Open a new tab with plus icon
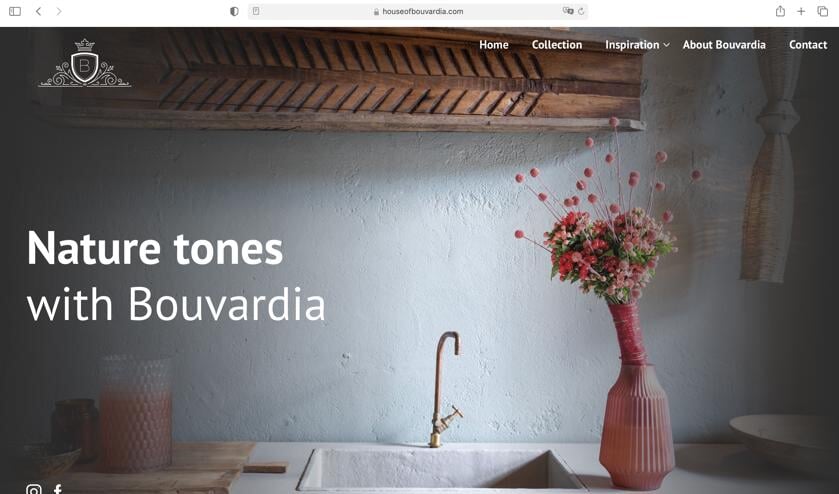The width and height of the screenshot is (839, 494). [x=801, y=11]
